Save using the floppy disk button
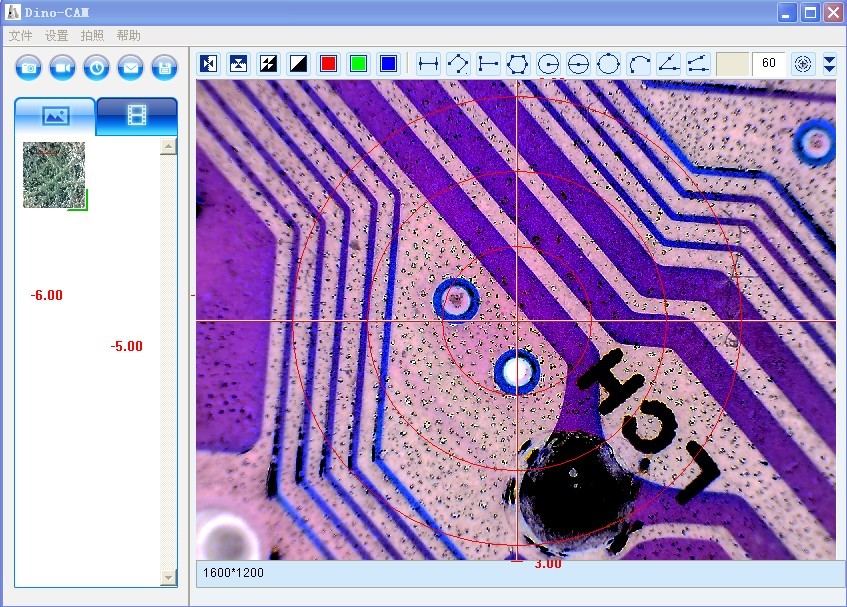Image resolution: width=847 pixels, height=607 pixels. (x=164, y=68)
